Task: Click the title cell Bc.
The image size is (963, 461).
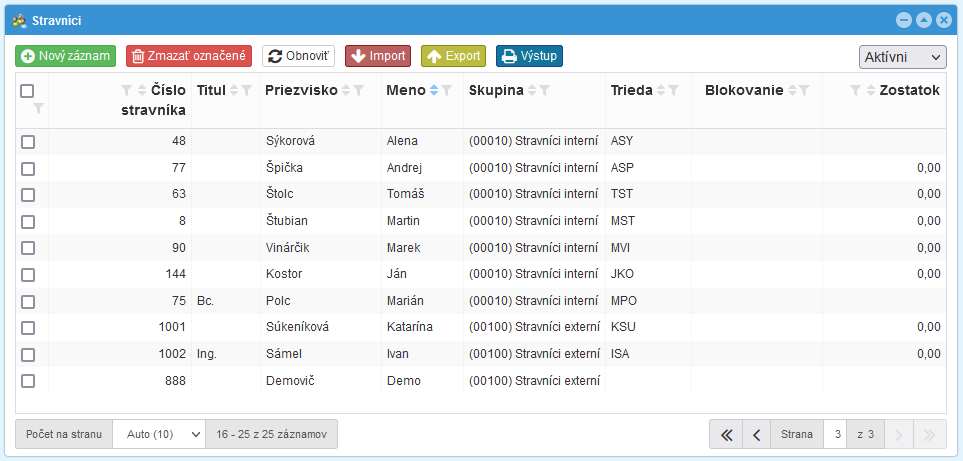Action: coord(206,301)
